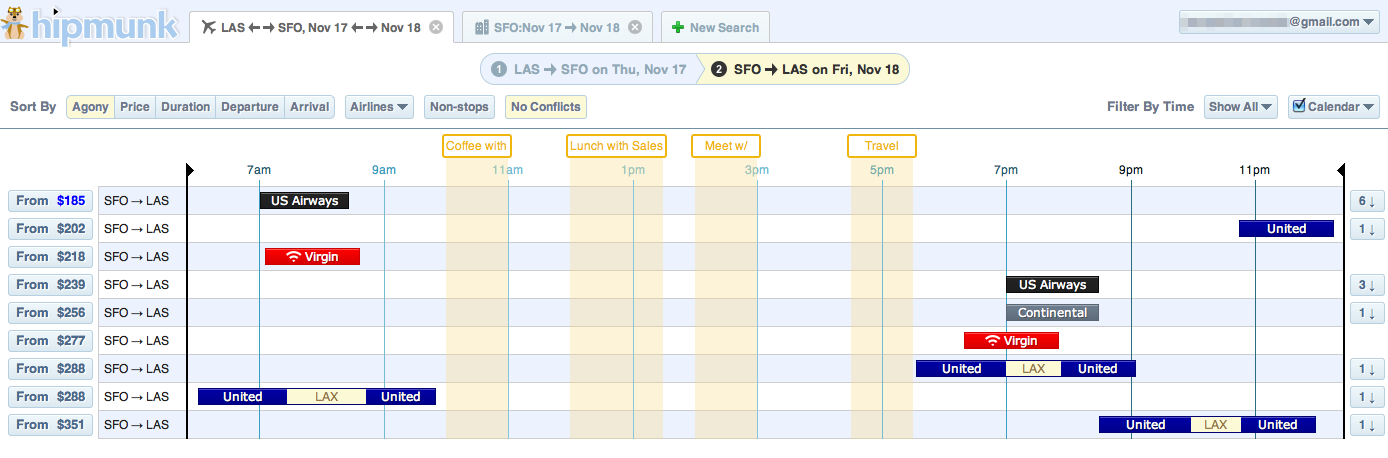Click the wifi icon on morning Virgin flight
The image size is (1388, 458).
coord(293,257)
